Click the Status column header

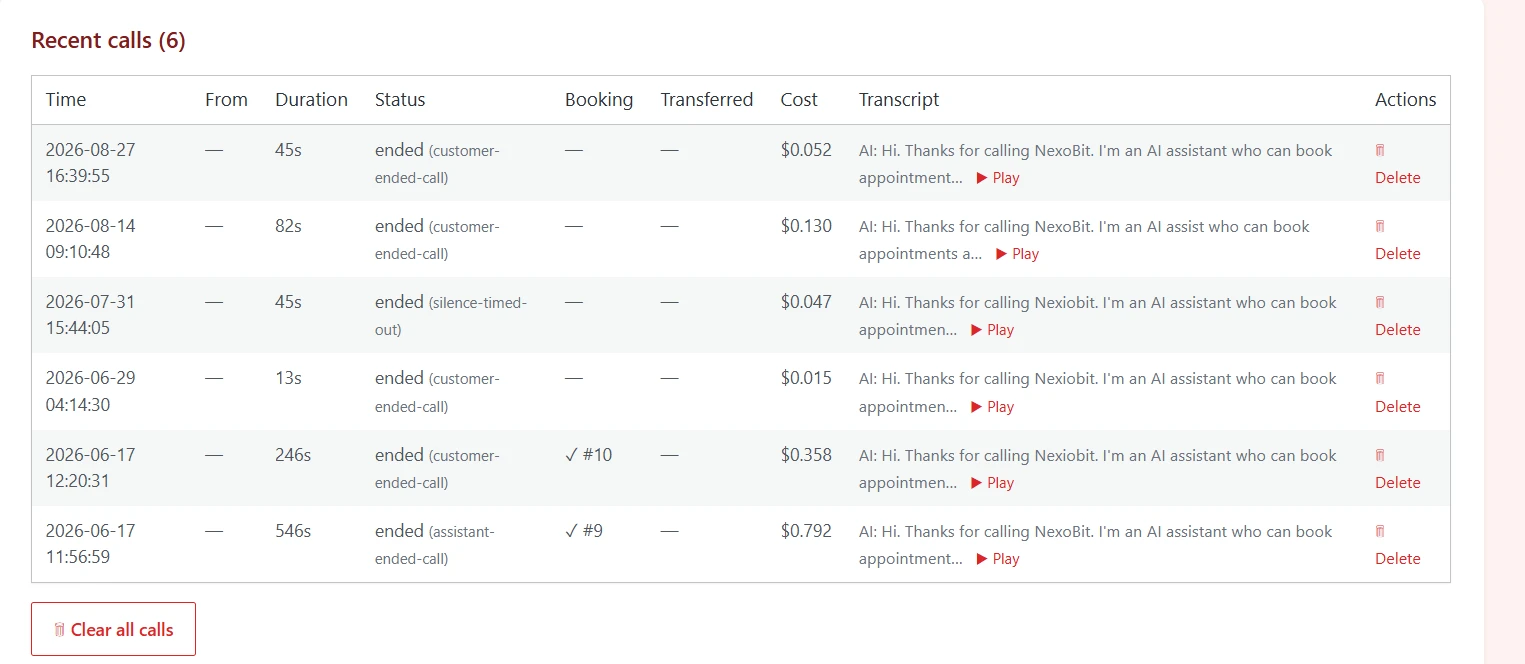point(400,100)
